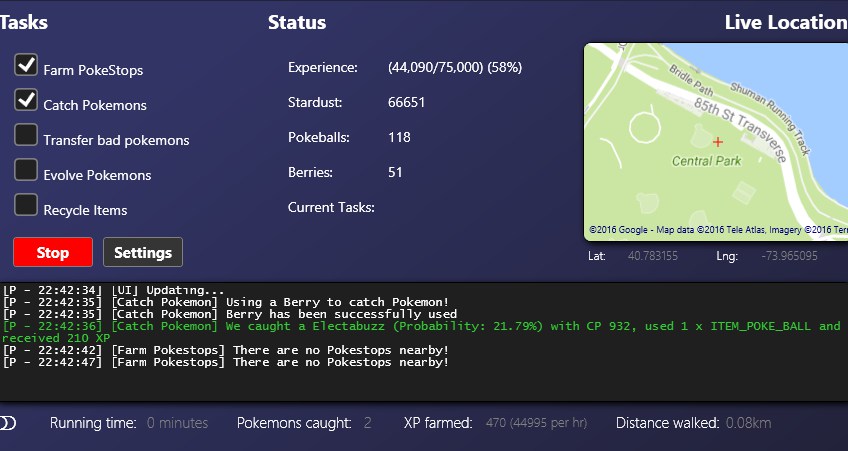848x451 pixels.
Task: Click the Shuman Running Track label on map
Action: 770,118
